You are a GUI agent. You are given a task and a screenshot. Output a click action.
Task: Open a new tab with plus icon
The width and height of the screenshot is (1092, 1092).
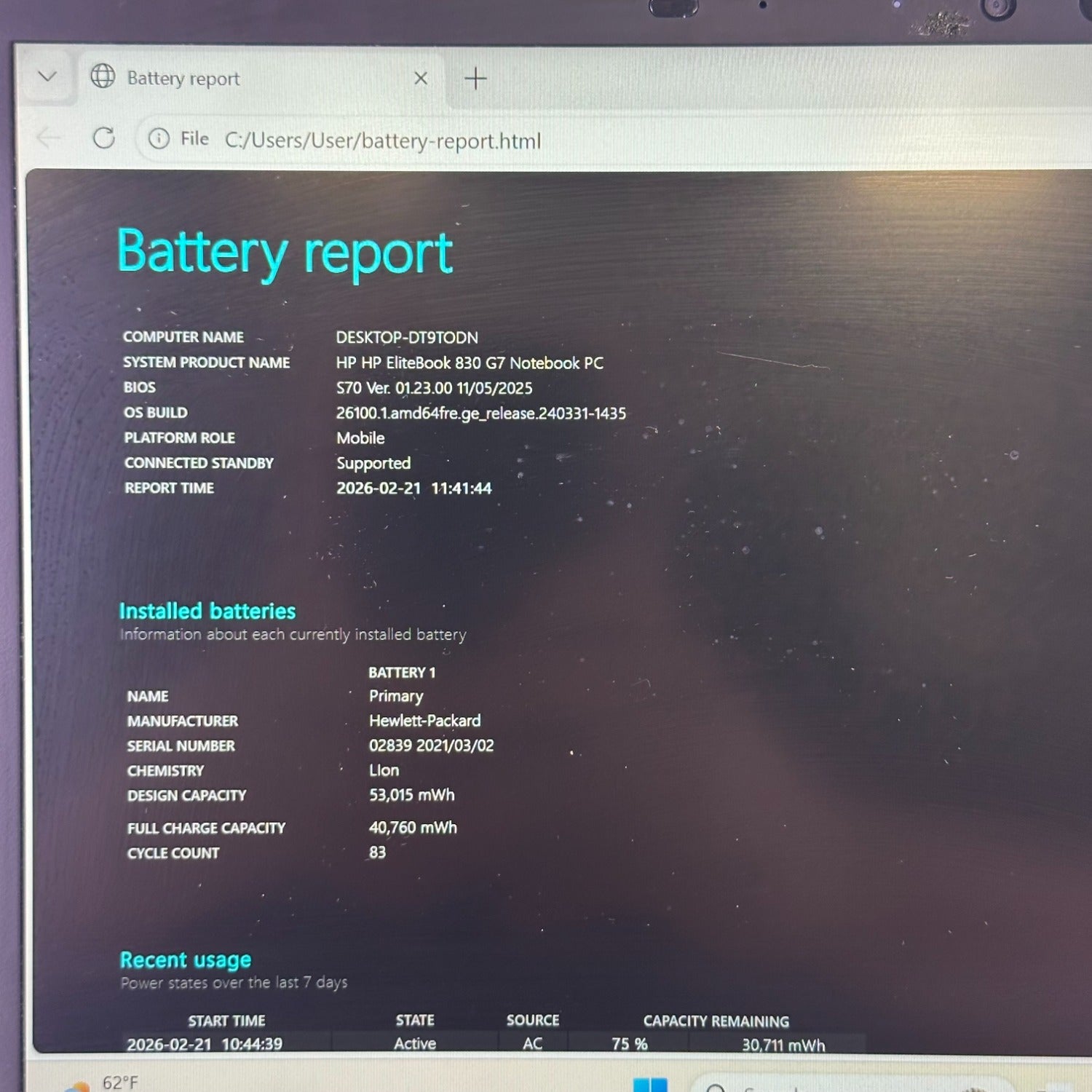click(x=475, y=79)
